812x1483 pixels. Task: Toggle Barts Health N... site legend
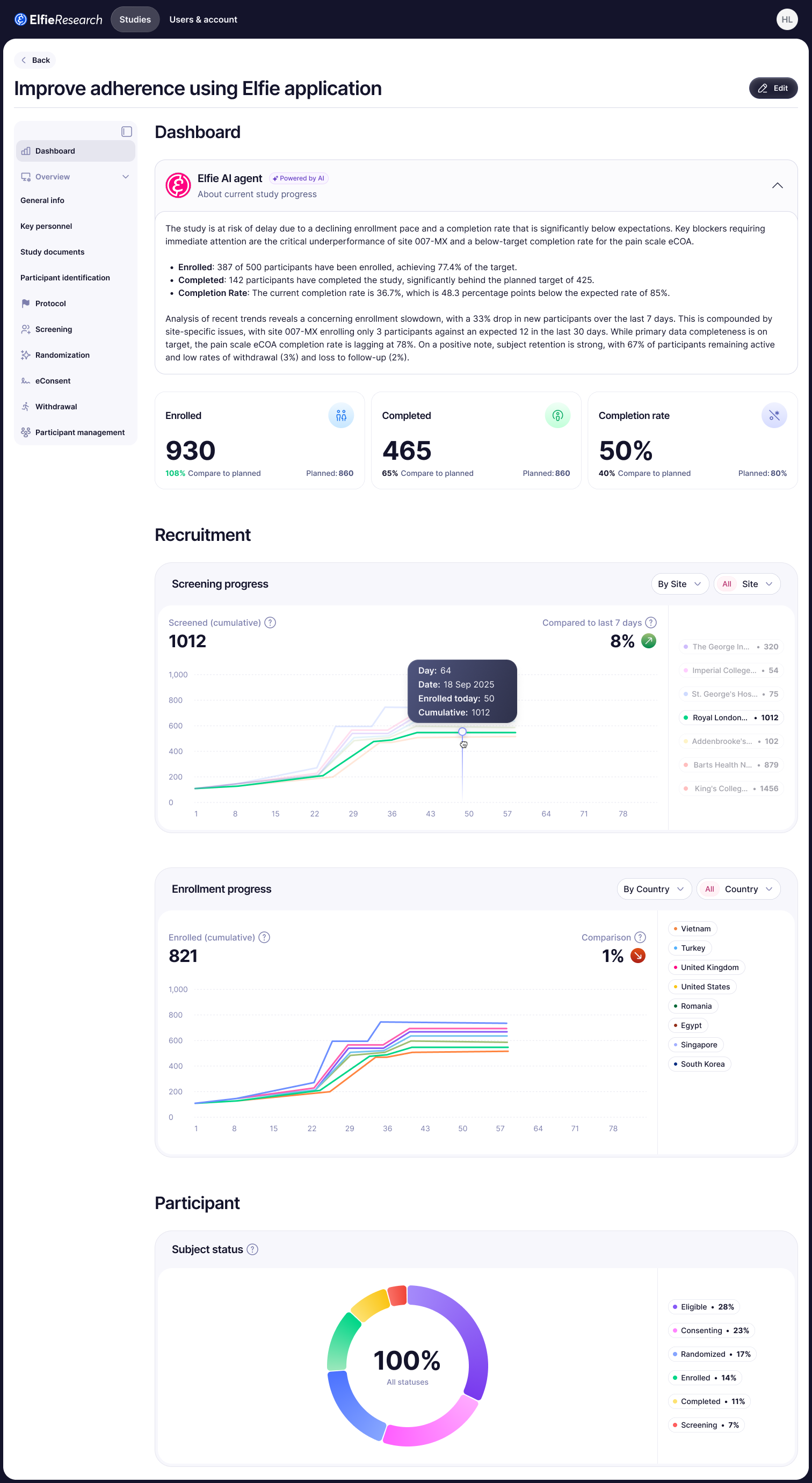(x=731, y=764)
